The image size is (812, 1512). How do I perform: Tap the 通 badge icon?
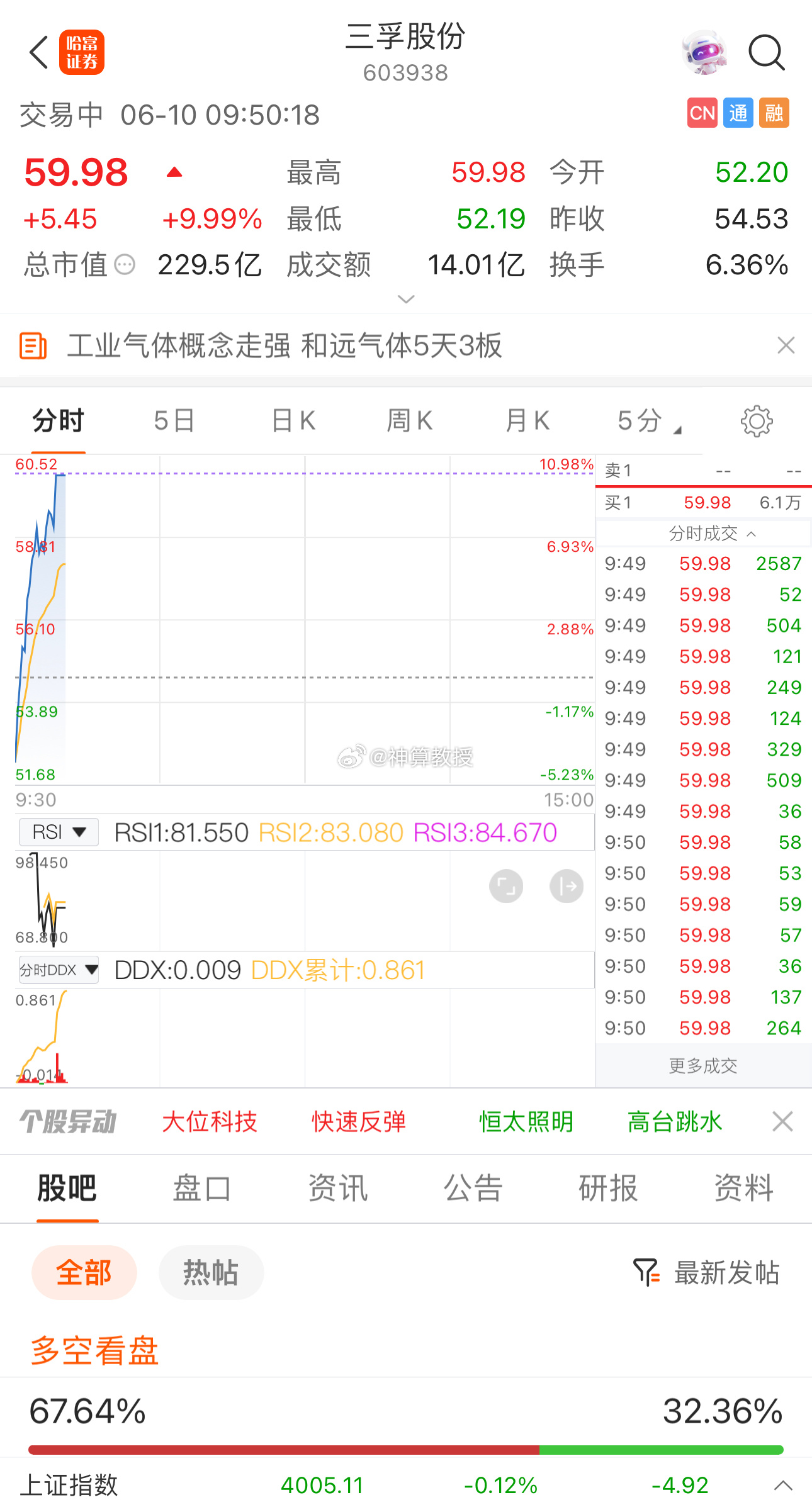[x=738, y=113]
